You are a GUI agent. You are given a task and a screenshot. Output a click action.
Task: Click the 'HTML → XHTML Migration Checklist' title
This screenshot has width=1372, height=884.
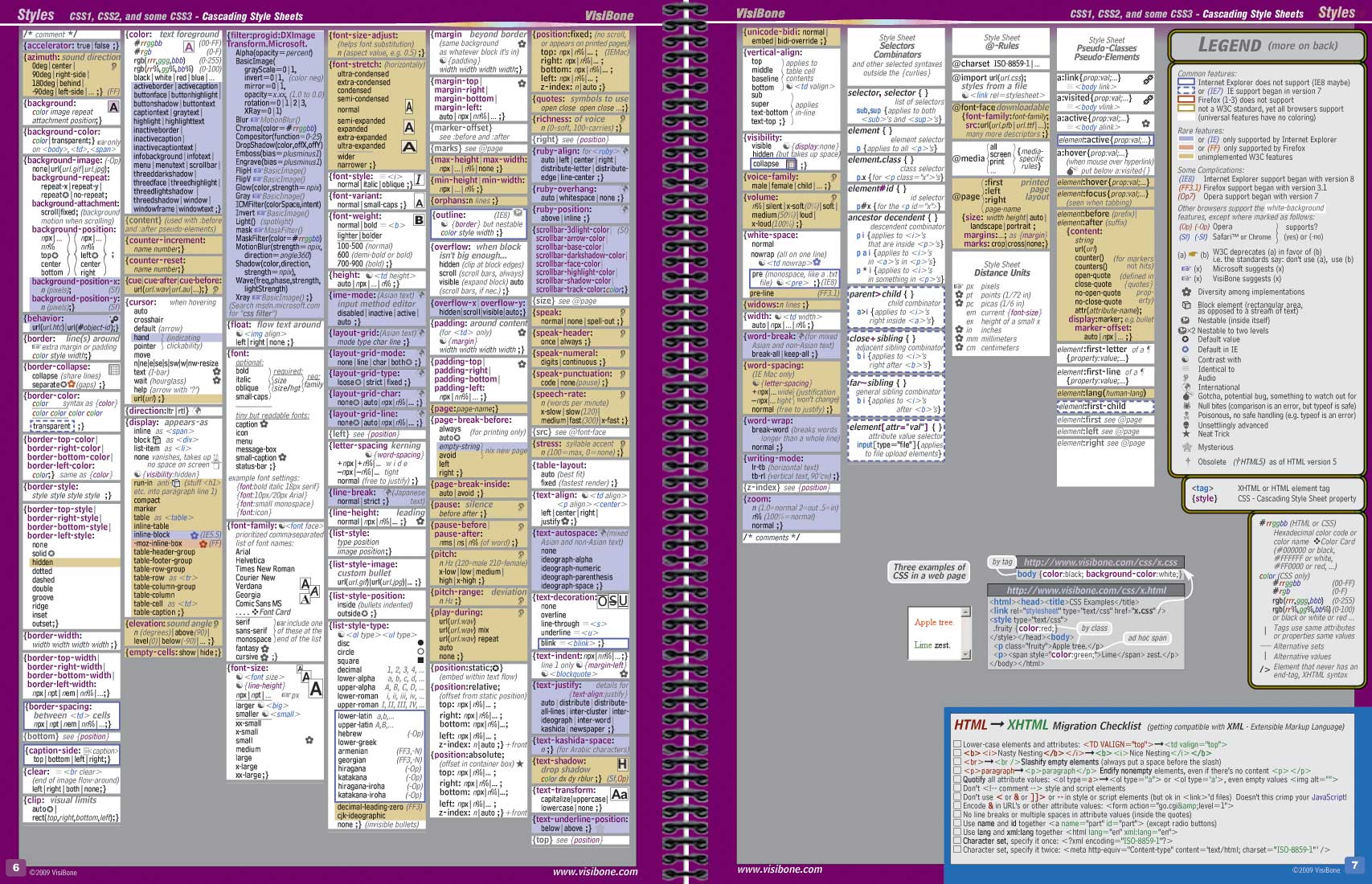click(1046, 725)
